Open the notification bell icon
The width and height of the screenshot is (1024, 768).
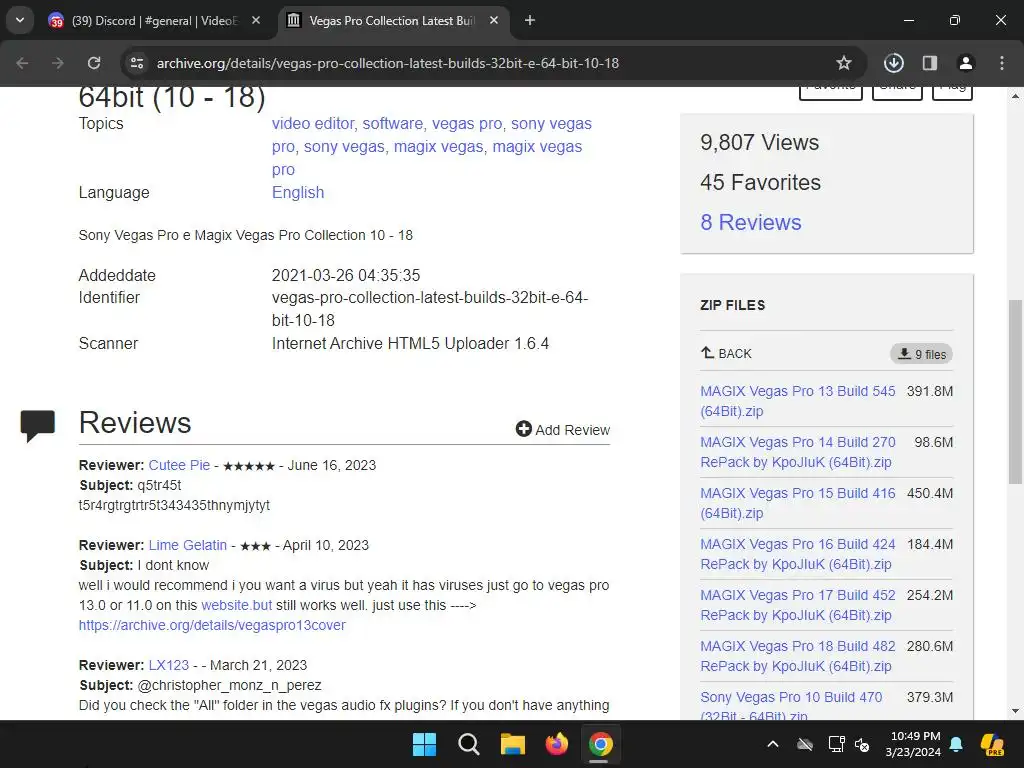(956, 744)
